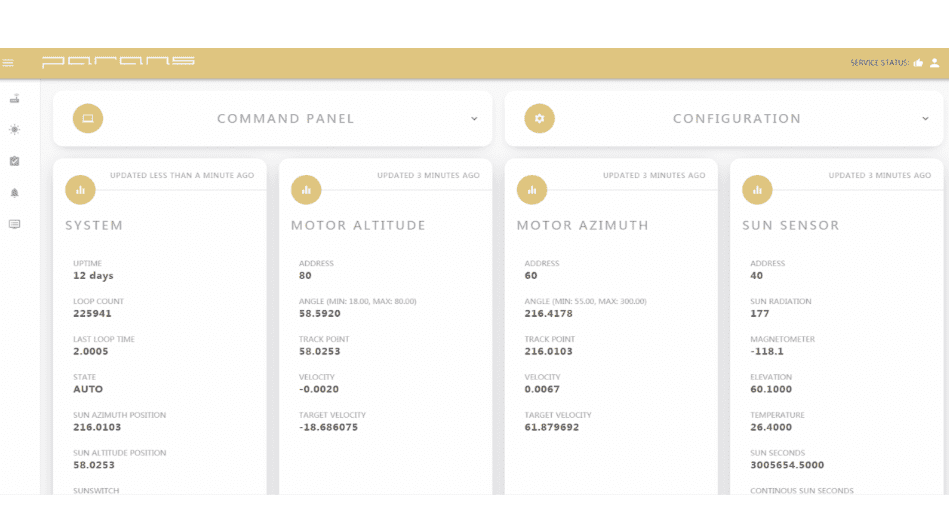This screenshot has width=949, height=527.
Task: Click the Configuration gear icon
Action: tap(540, 118)
